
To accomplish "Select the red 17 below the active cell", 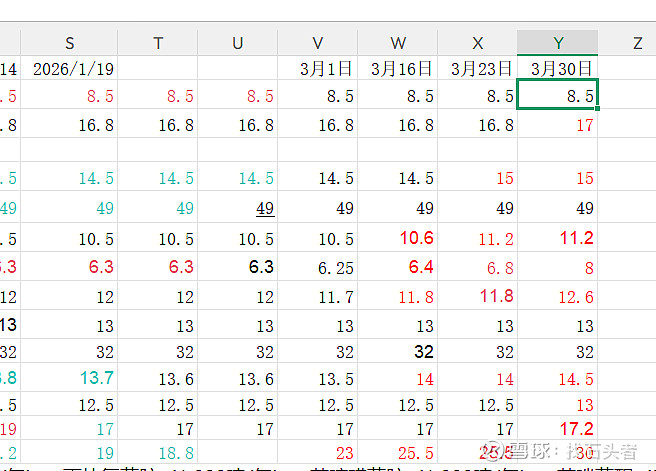I will 557,124.
